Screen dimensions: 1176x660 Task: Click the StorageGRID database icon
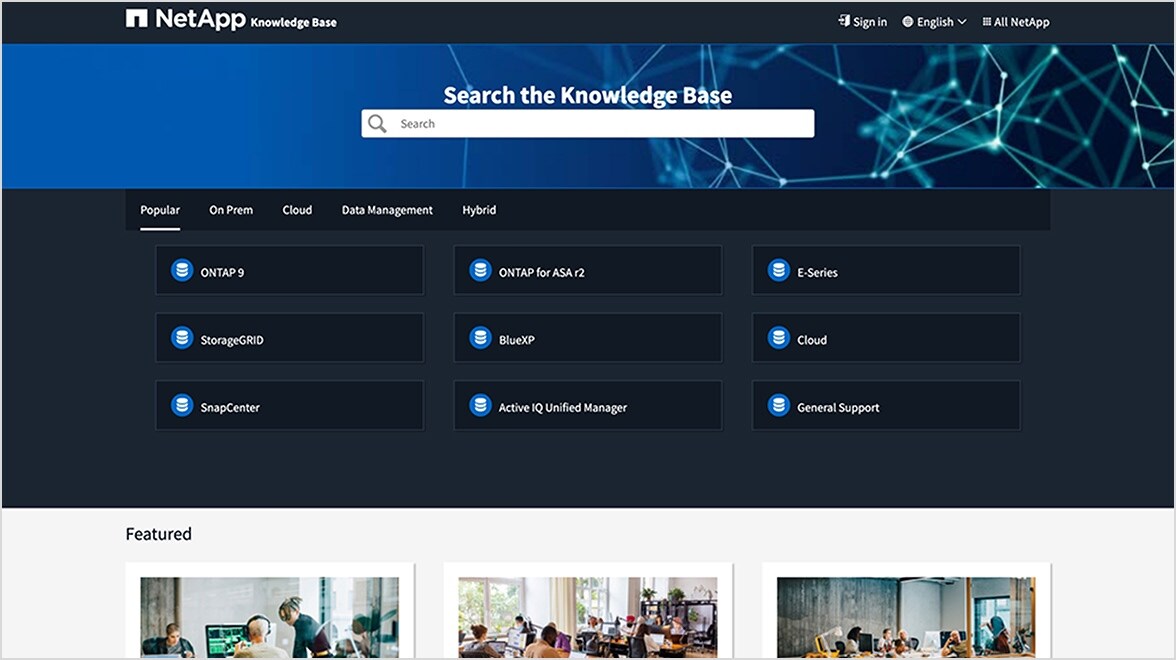[181, 338]
